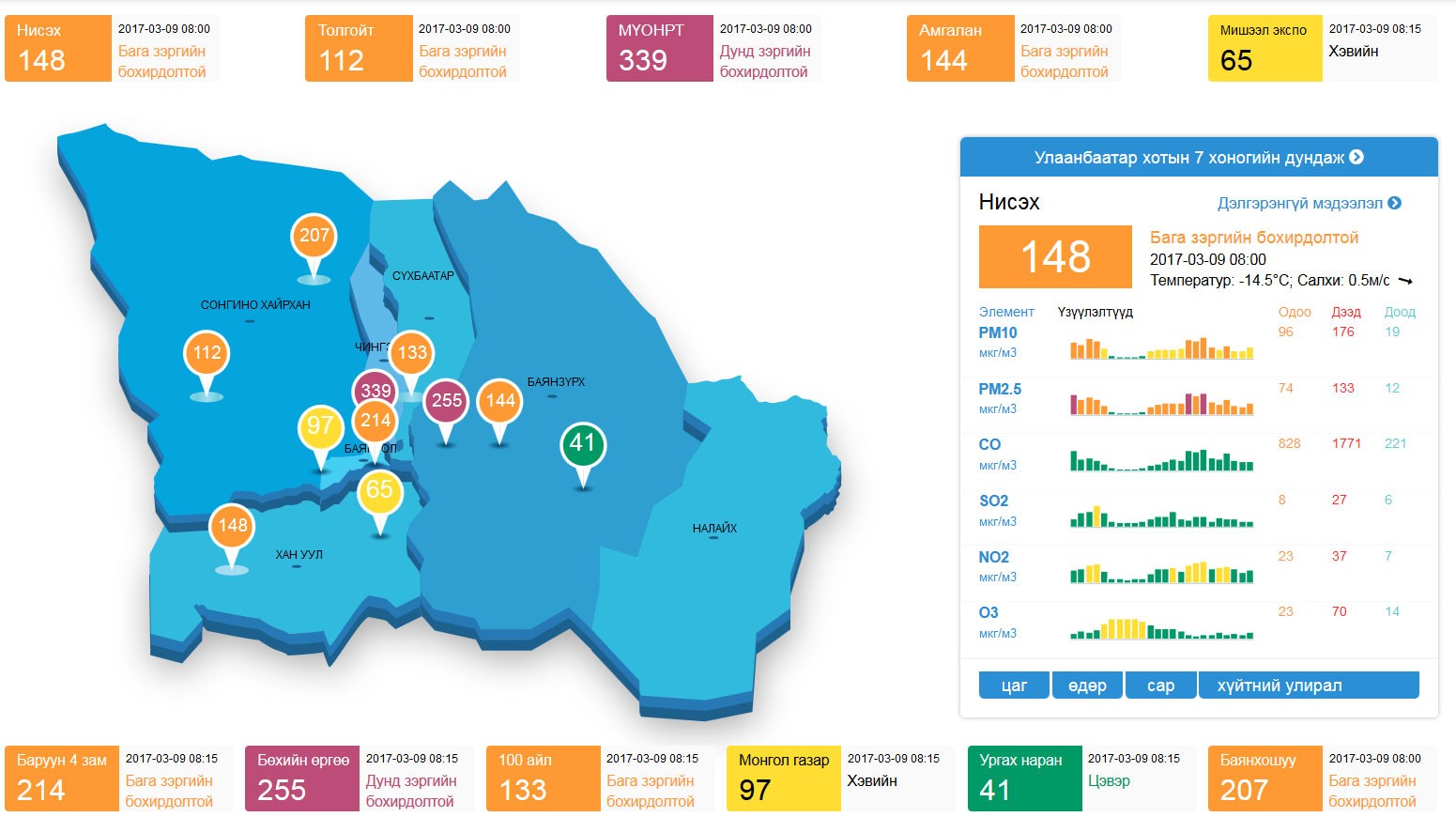Click the 207 map pin marker
The width and height of the screenshot is (1456, 817).
coord(314,236)
